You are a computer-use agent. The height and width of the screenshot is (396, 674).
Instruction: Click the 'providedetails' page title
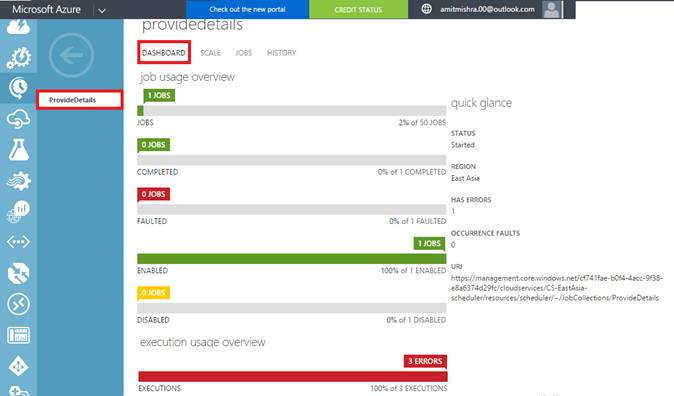(x=192, y=25)
